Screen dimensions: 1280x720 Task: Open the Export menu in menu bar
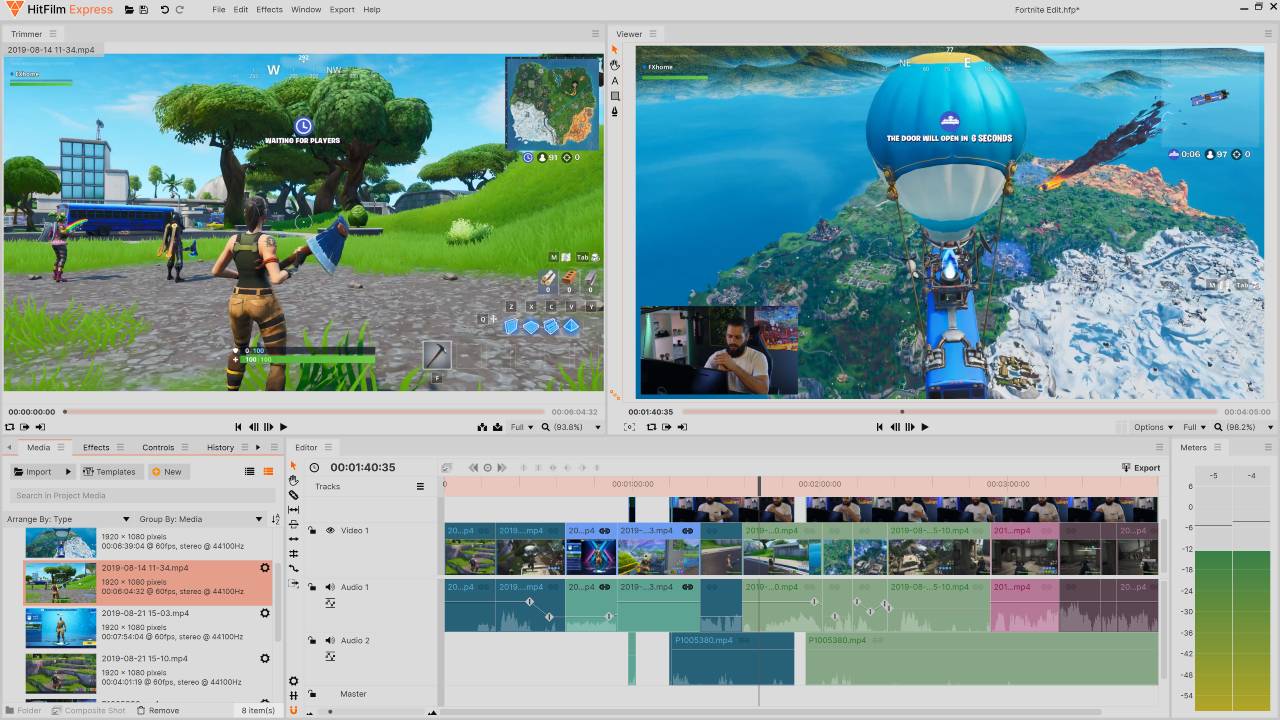[342, 10]
